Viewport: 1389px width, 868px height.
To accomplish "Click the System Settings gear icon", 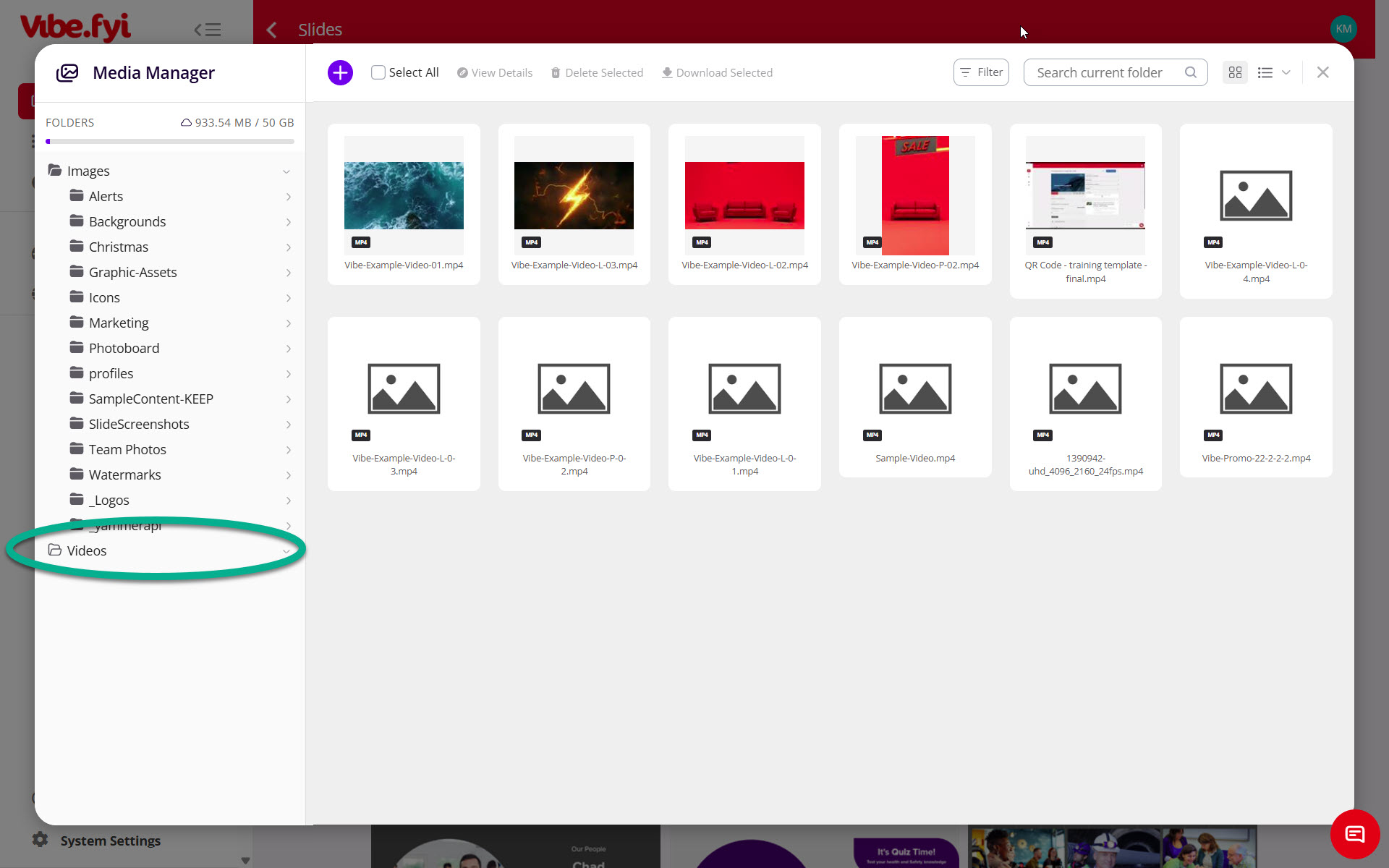I will tap(41, 840).
